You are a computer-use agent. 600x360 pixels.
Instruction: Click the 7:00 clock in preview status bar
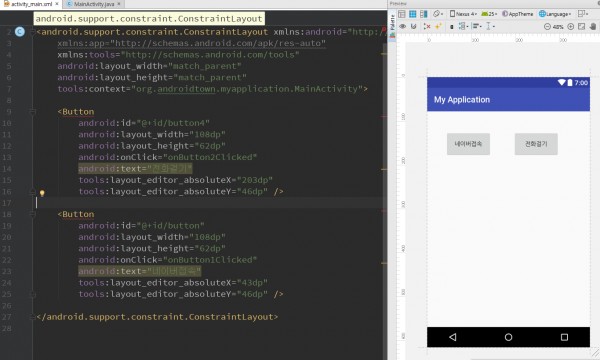click(x=581, y=83)
